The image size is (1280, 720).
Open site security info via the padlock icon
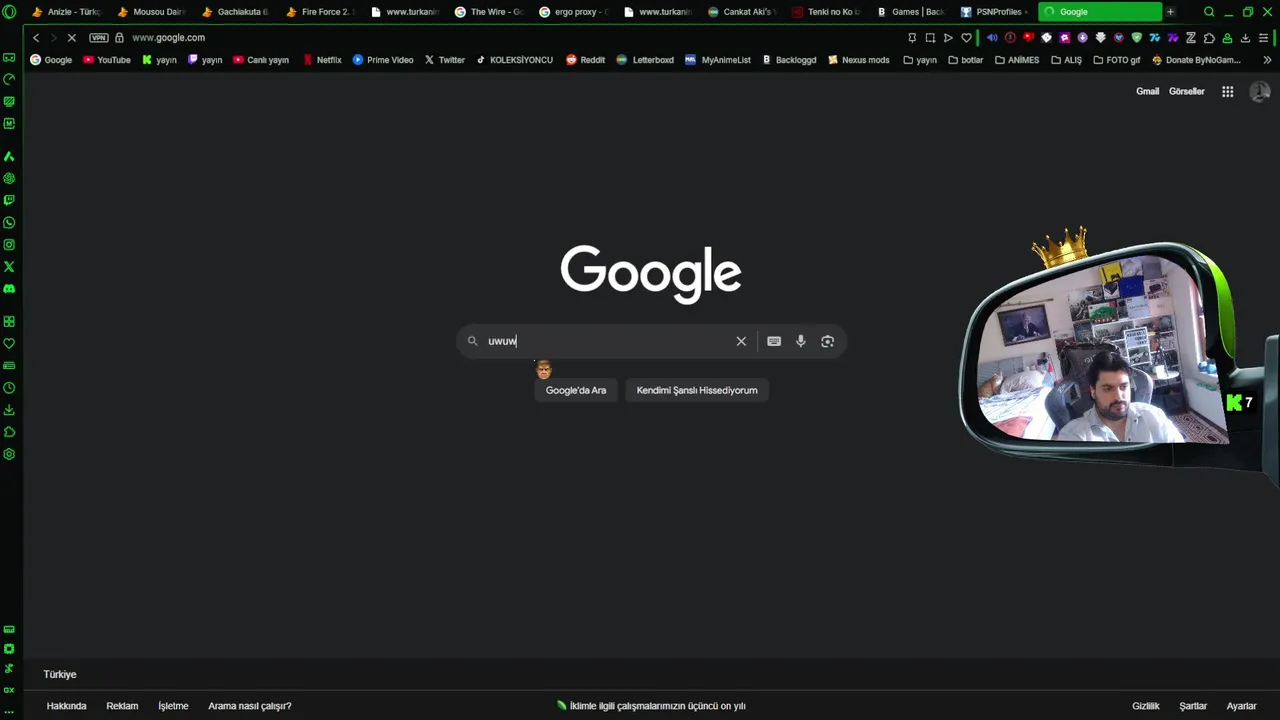pyautogui.click(x=119, y=38)
